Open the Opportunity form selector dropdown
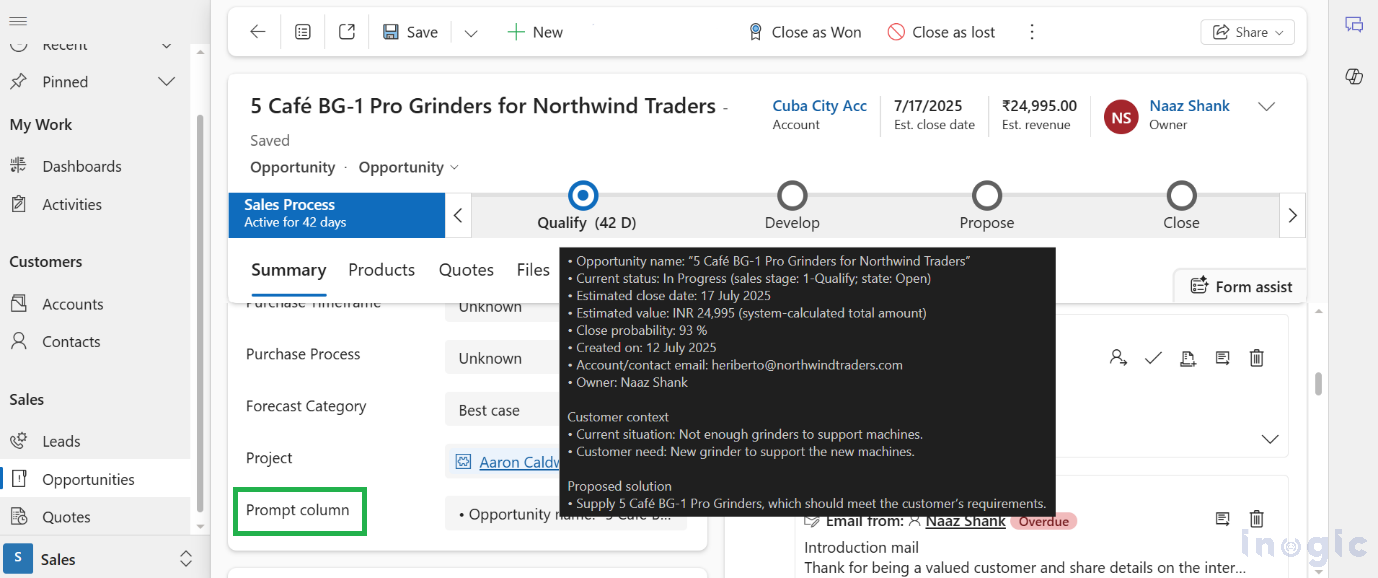The width and height of the screenshot is (1378, 578). pos(408,167)
